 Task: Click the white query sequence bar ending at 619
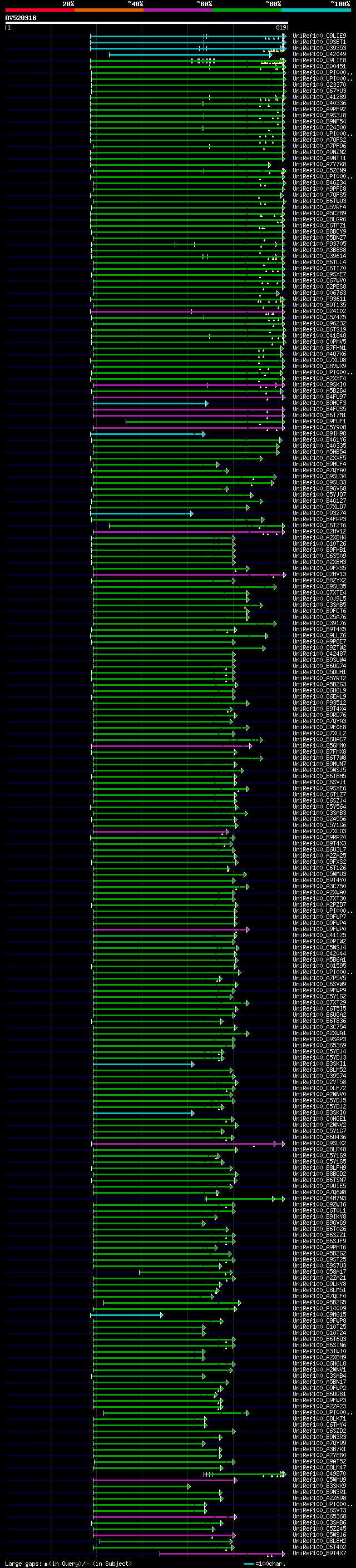click(x=147, y=23)
